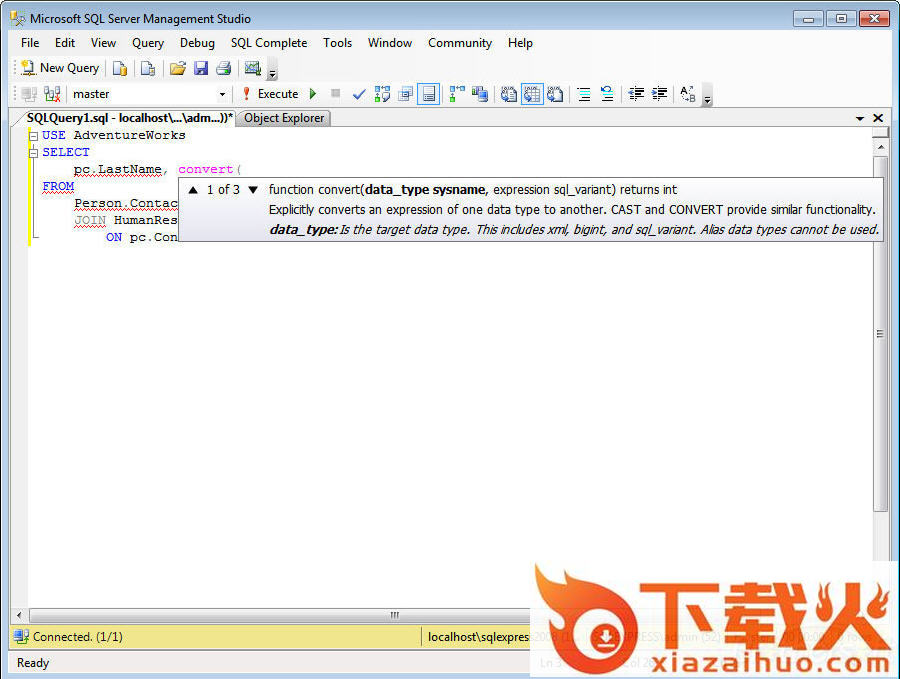Click the Connect icon in the SQL editor toolbar
Screen dimensions: 900x679
click(29, 94)
